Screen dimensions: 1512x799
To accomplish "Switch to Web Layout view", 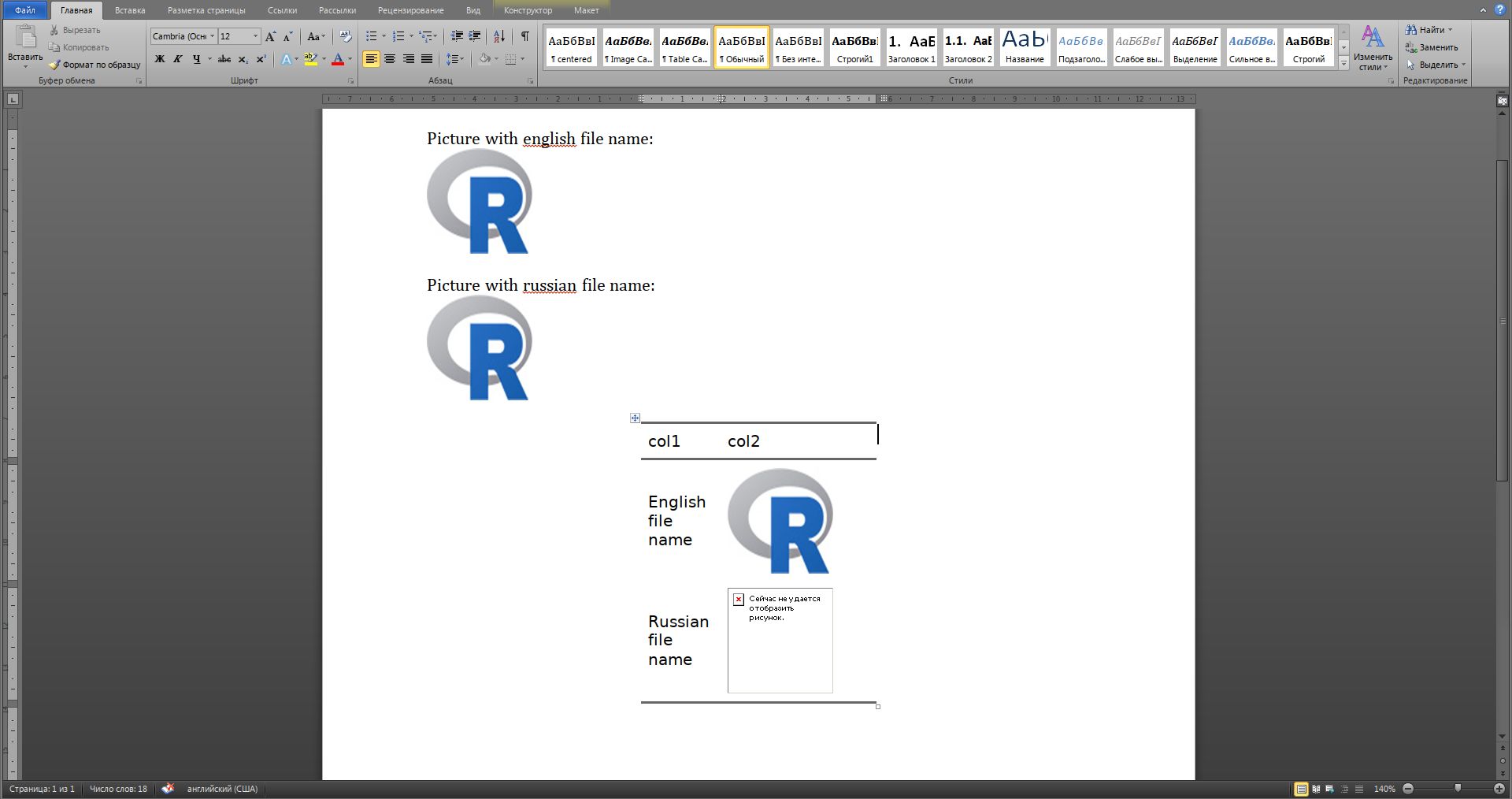I will (1330, 789).
